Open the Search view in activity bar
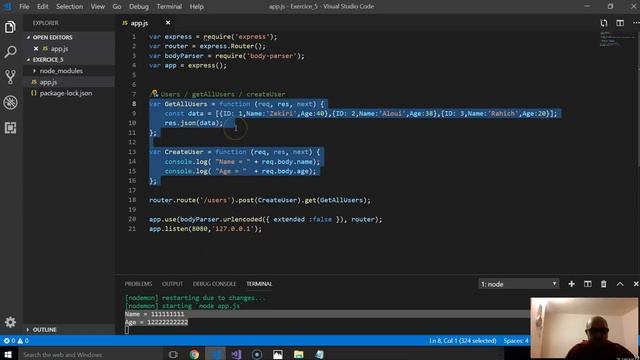 [10, 52]
